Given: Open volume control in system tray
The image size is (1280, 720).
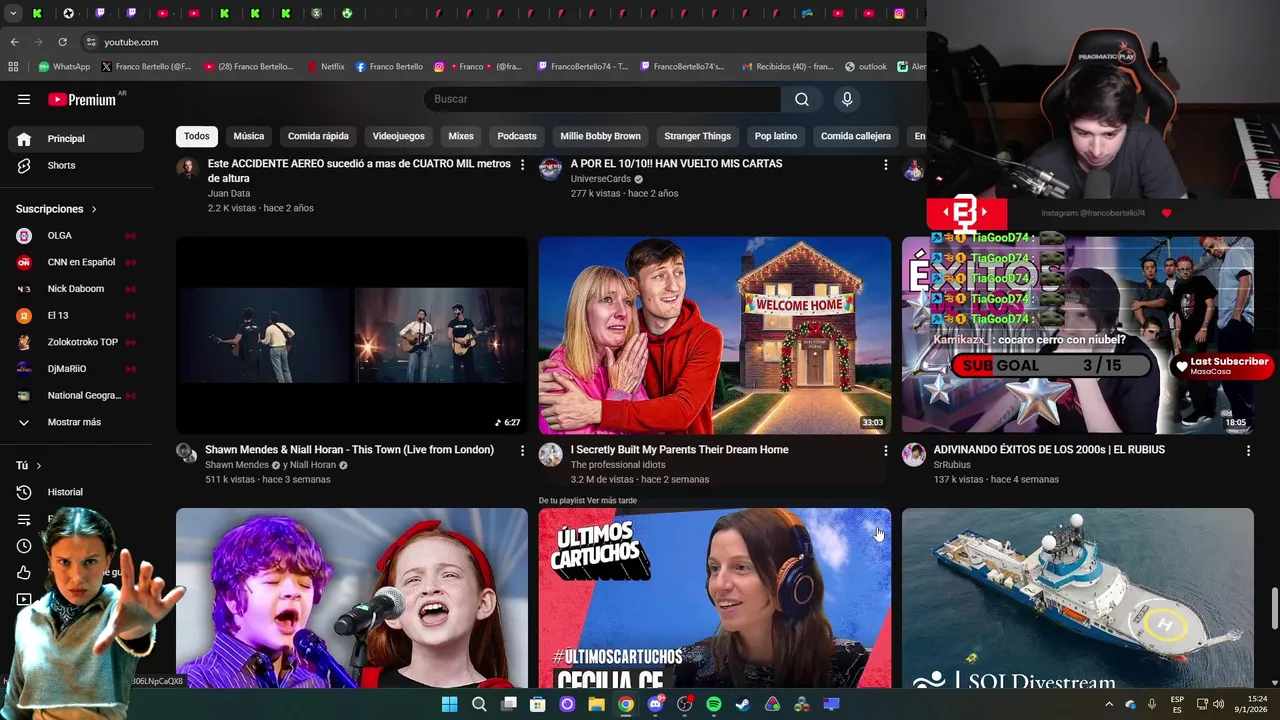Looking at the screenshot, I should pyautogui.click(x=1218, y=704).
